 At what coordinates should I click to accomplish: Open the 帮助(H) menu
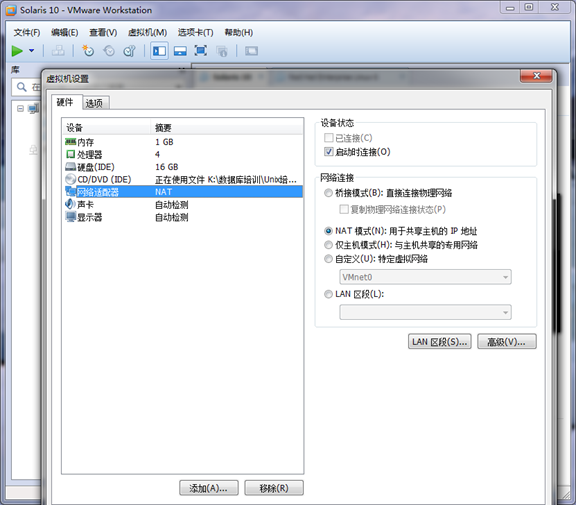(x=238, y=33)
